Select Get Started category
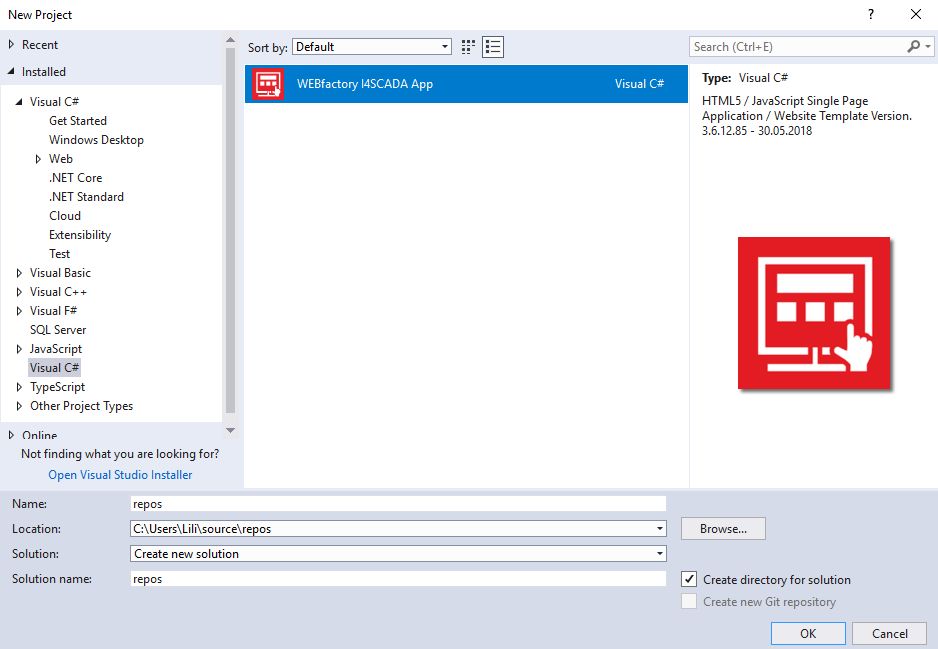 point(78,121)
